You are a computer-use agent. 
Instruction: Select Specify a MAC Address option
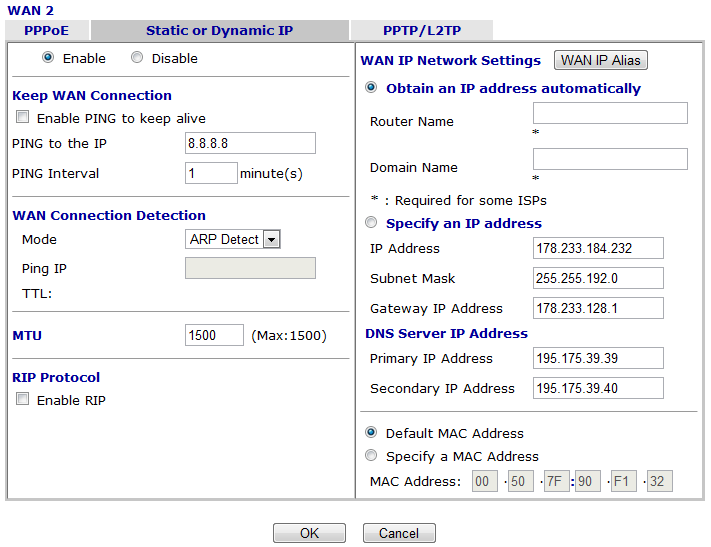coord(371,456)
